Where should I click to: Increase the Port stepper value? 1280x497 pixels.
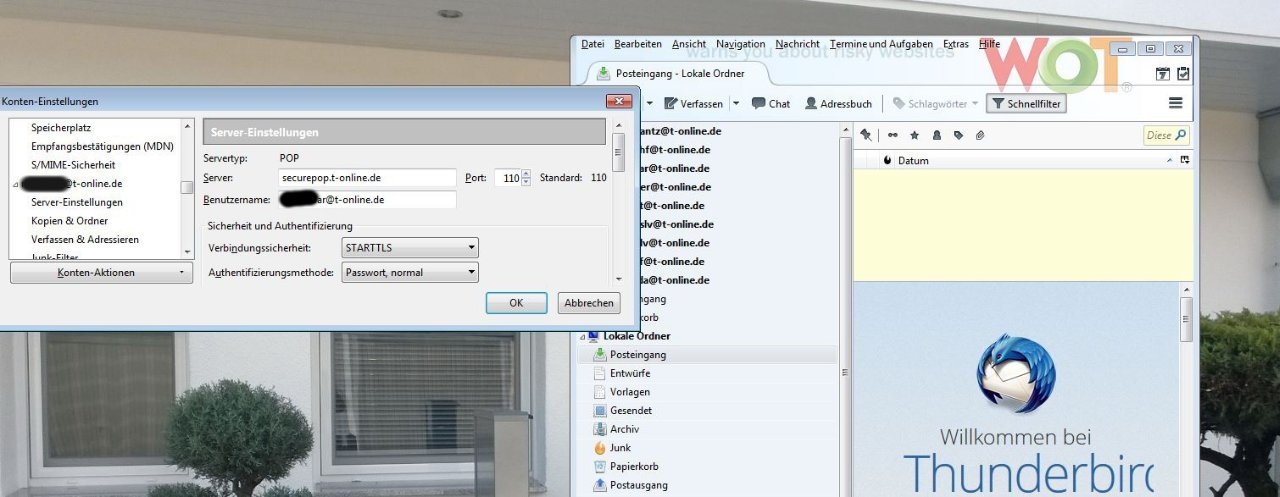526,174
